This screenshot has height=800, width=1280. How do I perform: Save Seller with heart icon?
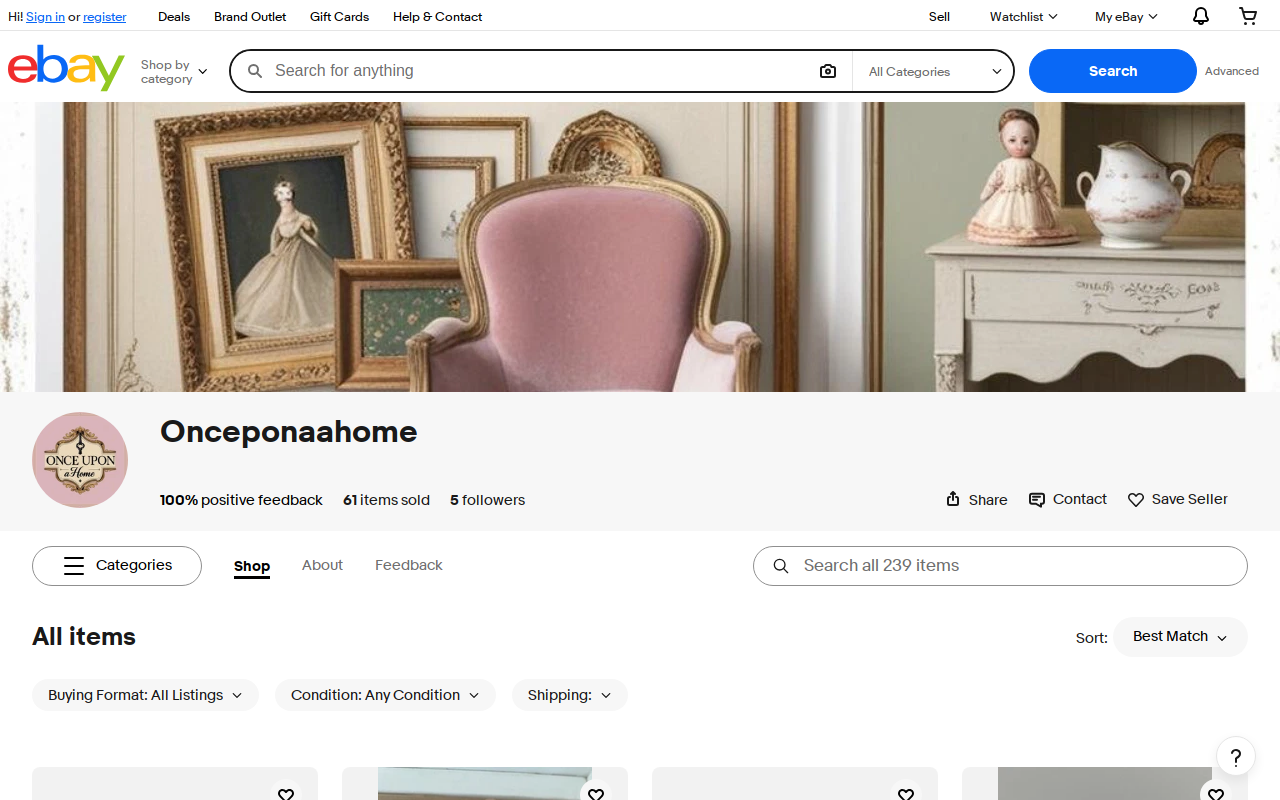click(x=1178, y=499)
